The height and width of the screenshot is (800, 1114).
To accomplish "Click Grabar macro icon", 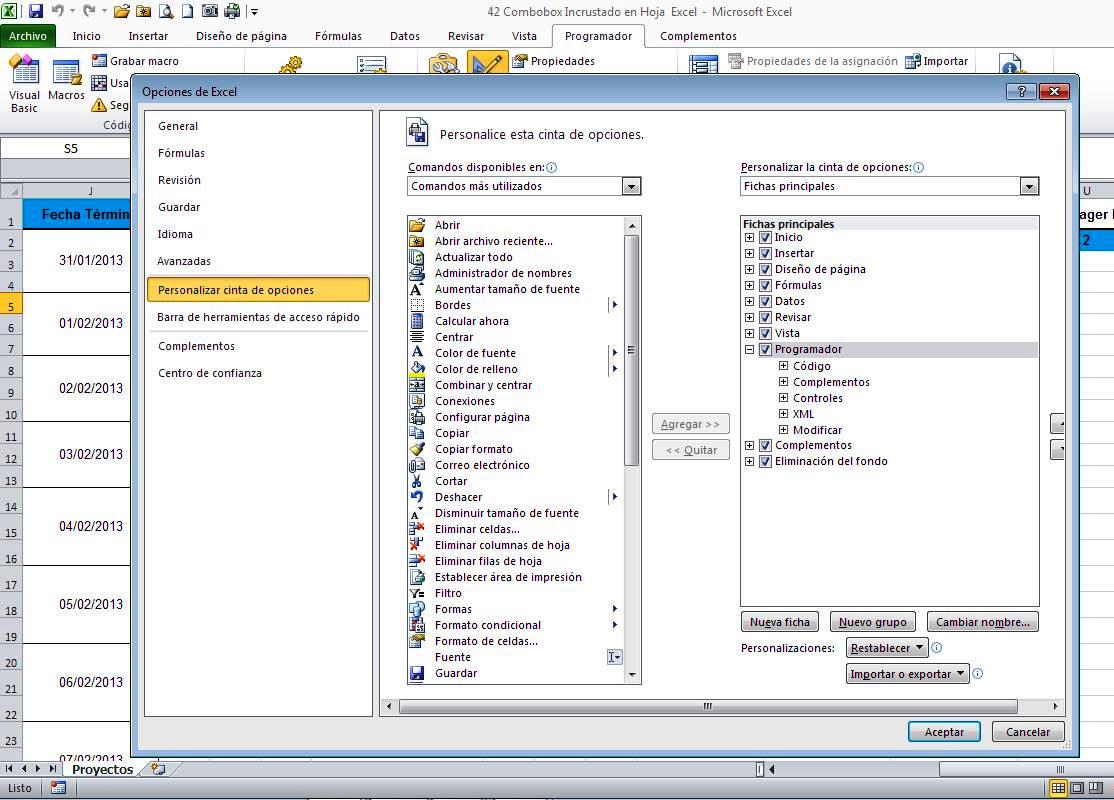I will 99,61.
